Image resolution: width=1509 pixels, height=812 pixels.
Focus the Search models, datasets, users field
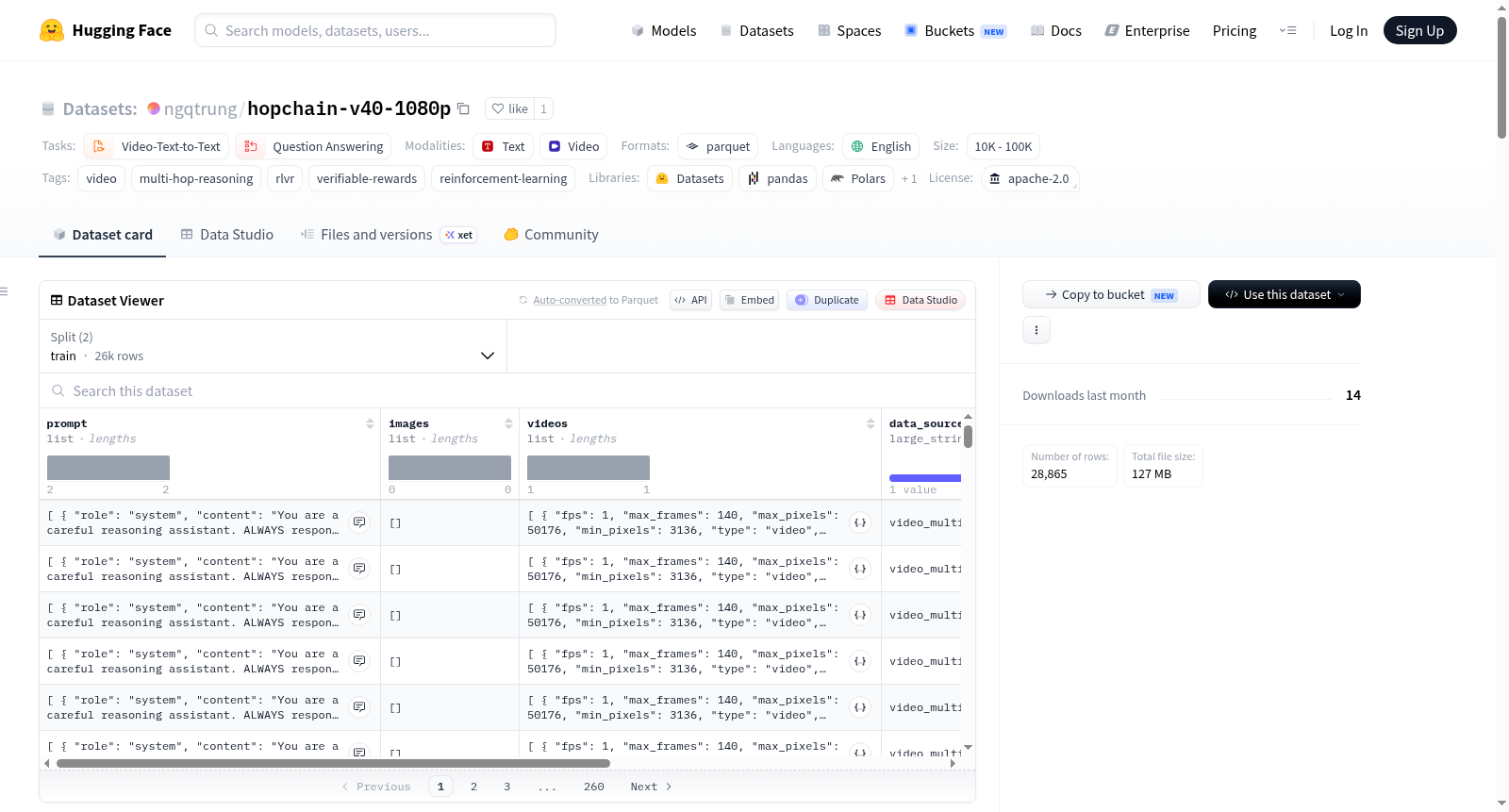point(375,30)
